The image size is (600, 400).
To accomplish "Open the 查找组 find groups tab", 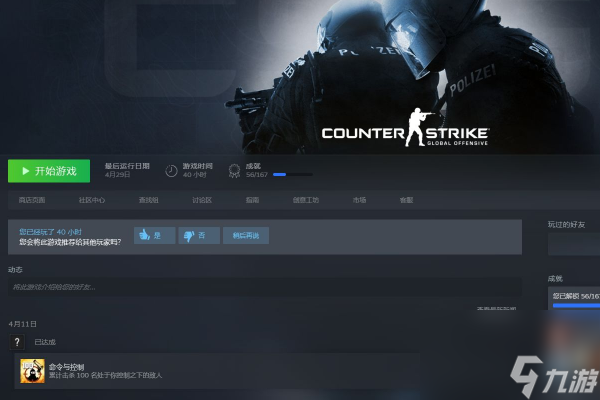I will [148, 200].
